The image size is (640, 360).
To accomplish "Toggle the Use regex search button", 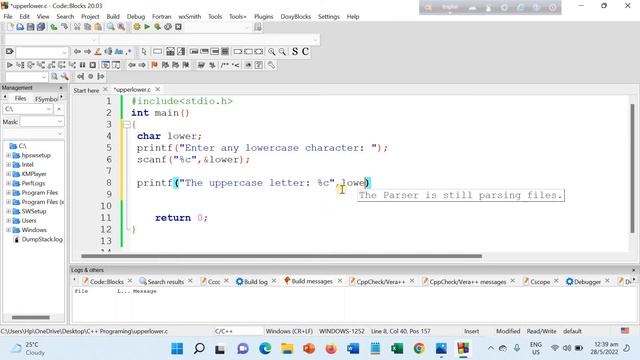I will [129, 52].
